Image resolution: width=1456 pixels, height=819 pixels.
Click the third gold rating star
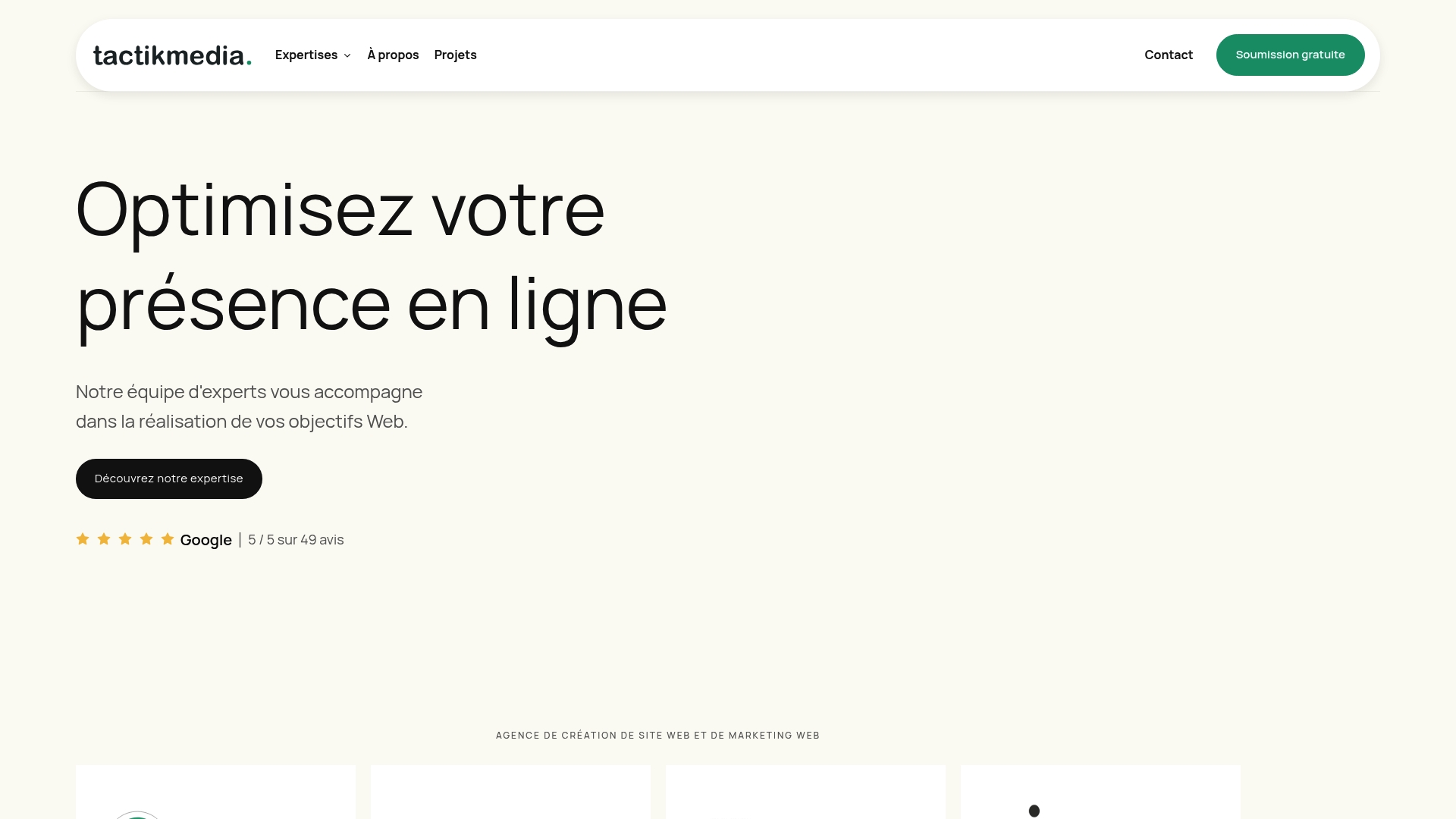[125, 539]
